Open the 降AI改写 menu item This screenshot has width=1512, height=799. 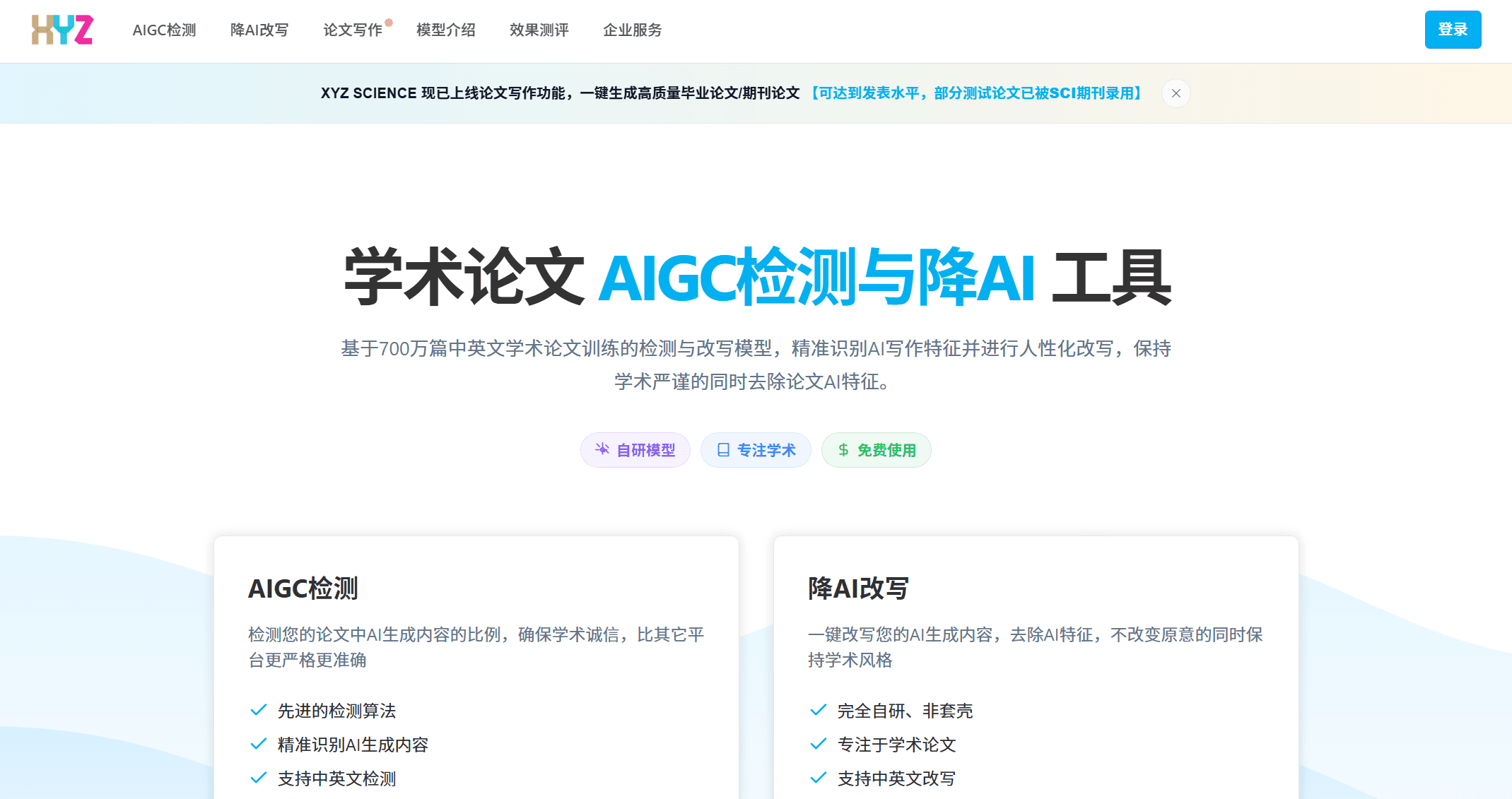[259, 30]
